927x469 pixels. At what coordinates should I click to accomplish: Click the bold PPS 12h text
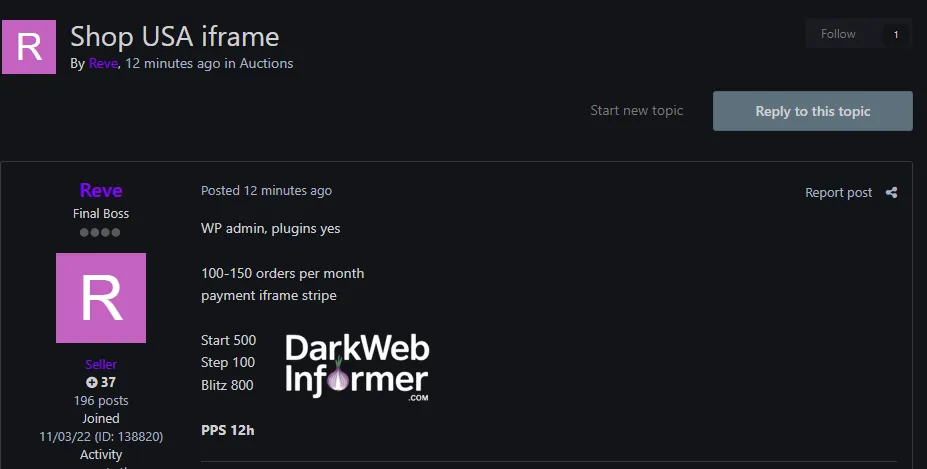(x=227, y=430)
